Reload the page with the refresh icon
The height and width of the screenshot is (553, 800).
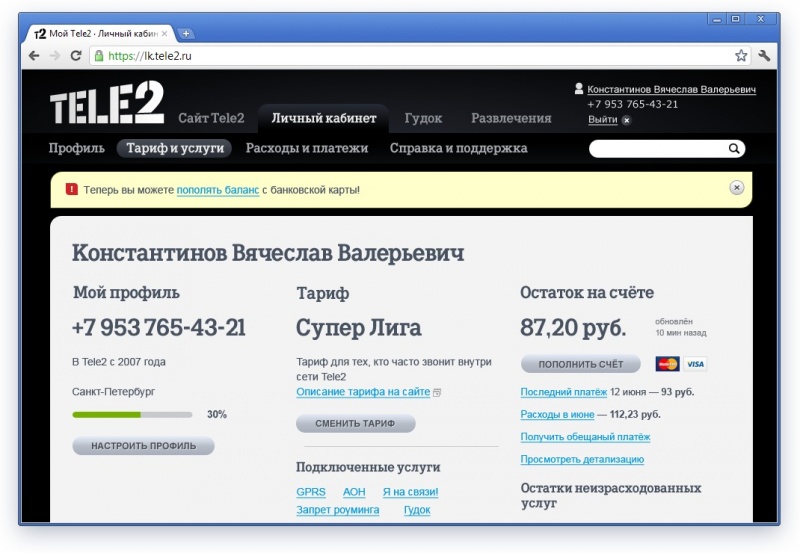(75, 56)
